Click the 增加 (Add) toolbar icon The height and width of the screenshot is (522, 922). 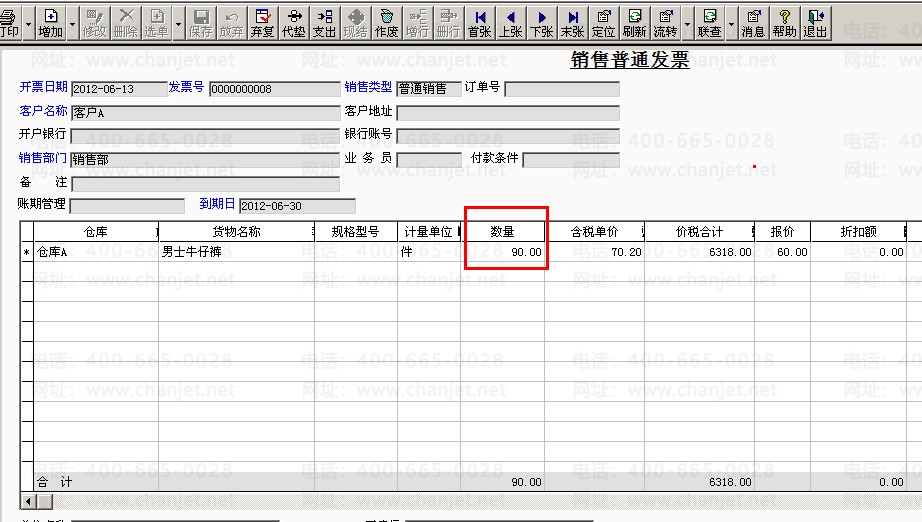pyautogui.click(x=51, y=23)
